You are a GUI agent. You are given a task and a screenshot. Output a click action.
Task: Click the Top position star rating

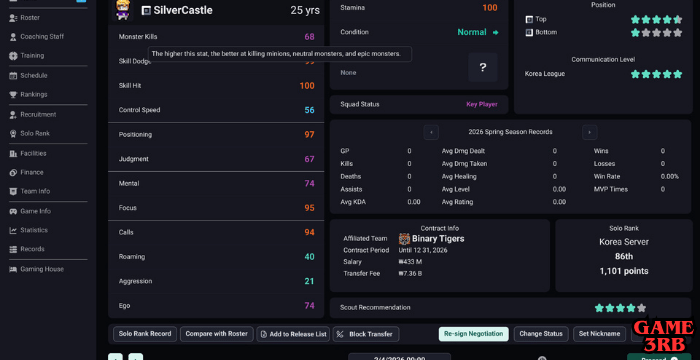tap(656, 19)
